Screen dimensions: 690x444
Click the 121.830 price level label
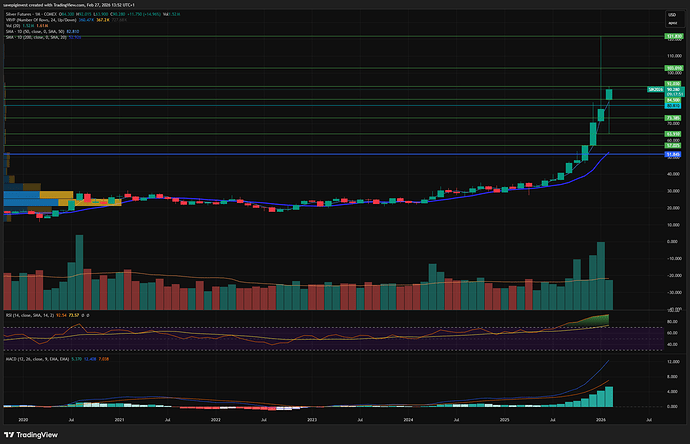click(x=674, y=36)
